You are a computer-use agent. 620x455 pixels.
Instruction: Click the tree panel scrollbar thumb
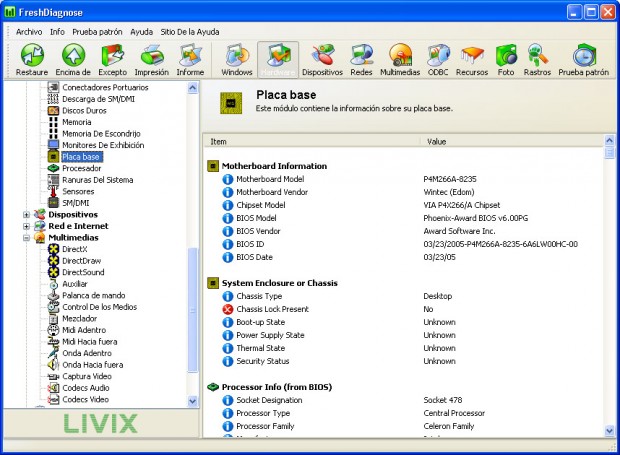click(x=193, y=310)
